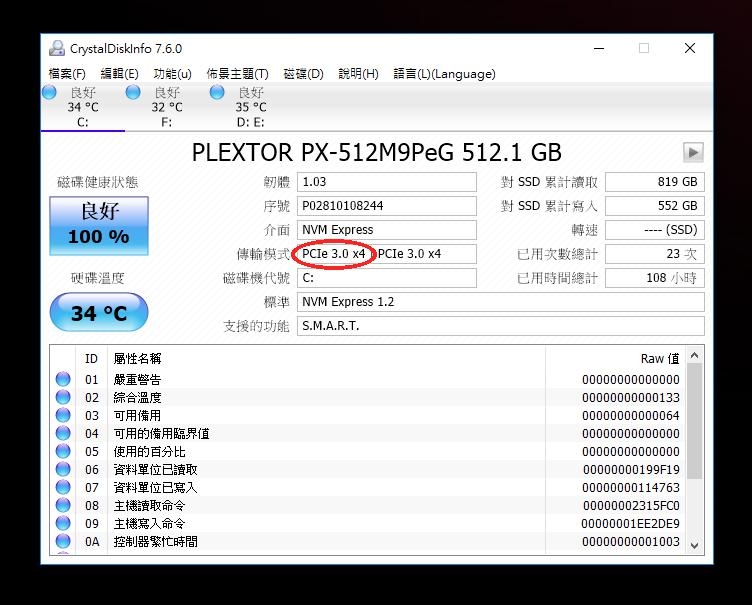Minimize the CrystalDiskInfo window

(x=599, y=48)
